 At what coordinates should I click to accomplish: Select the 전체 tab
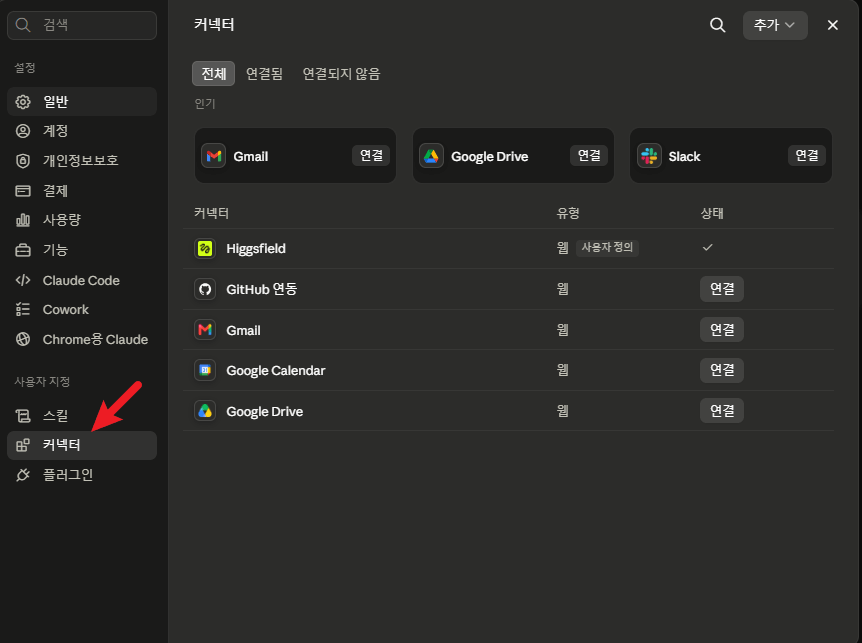pos(213,74)
